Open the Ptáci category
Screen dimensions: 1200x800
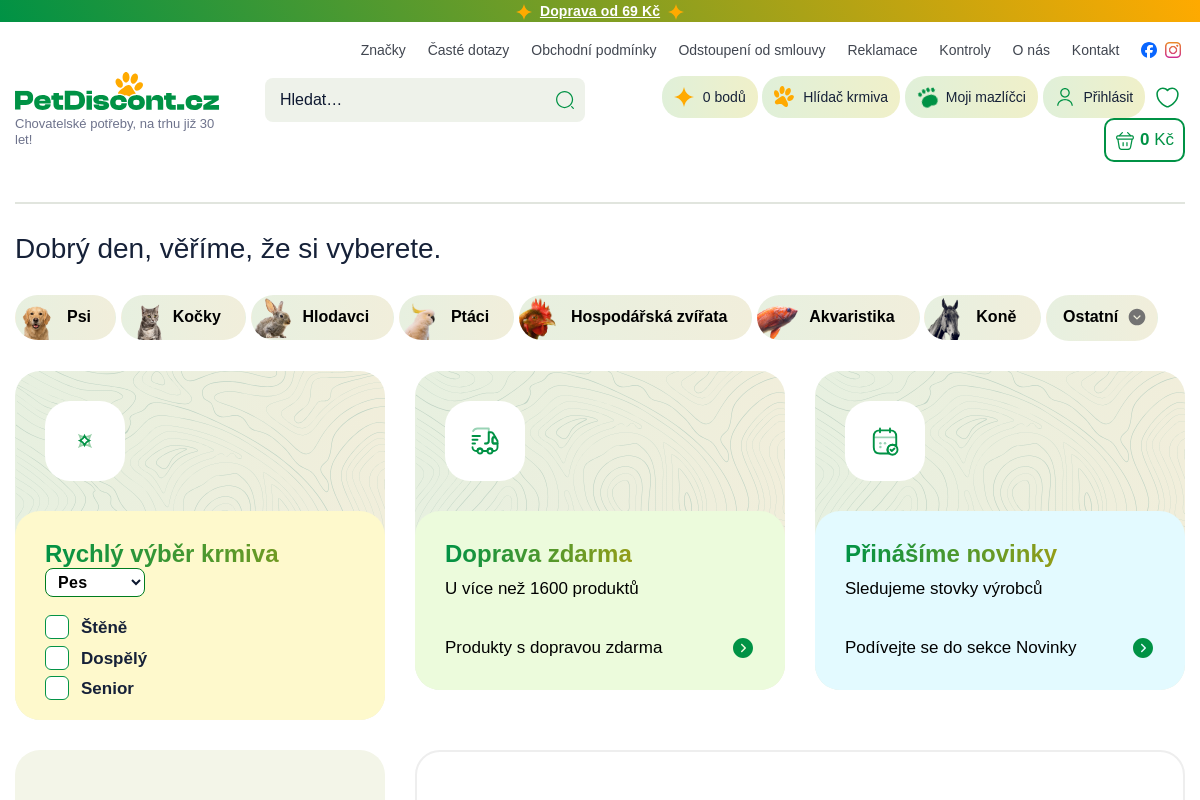(x=456, y=317)
